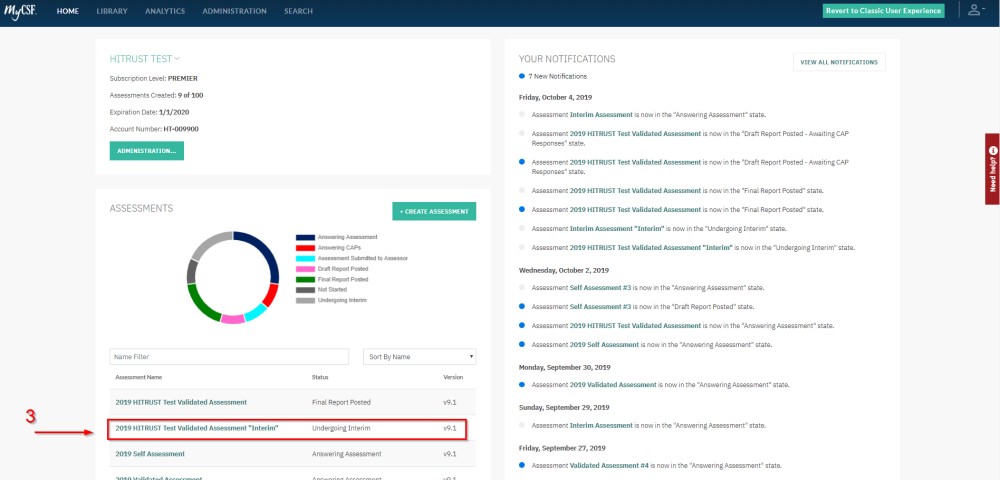Click Status column header
The height and width of the screenshot is (480, 1000).
320,377
